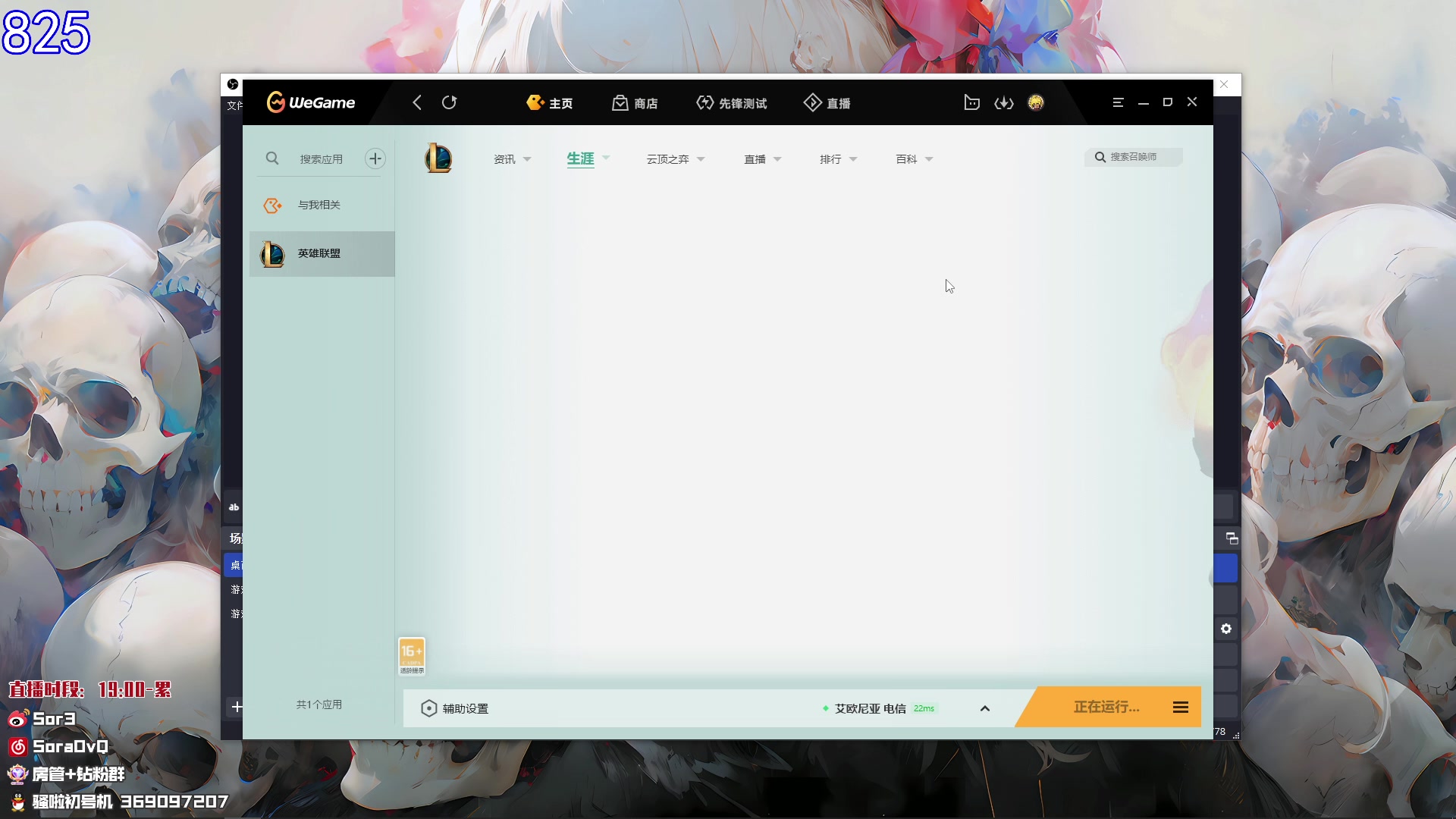Image resolution: width=1456 pixels, height=819 pixels.
Task: Add an application with plus button
Action: pos(375,158)
